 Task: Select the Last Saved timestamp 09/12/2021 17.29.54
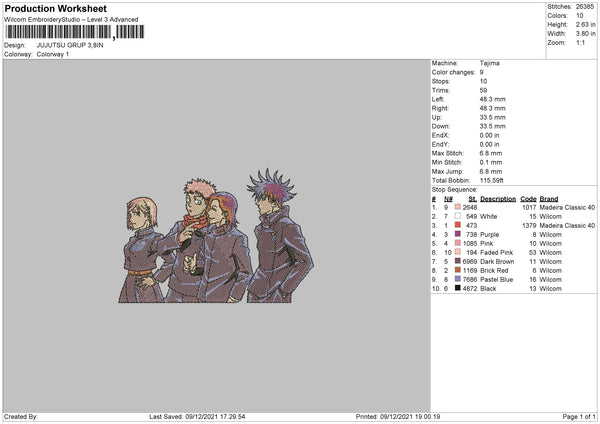point(215,417)
